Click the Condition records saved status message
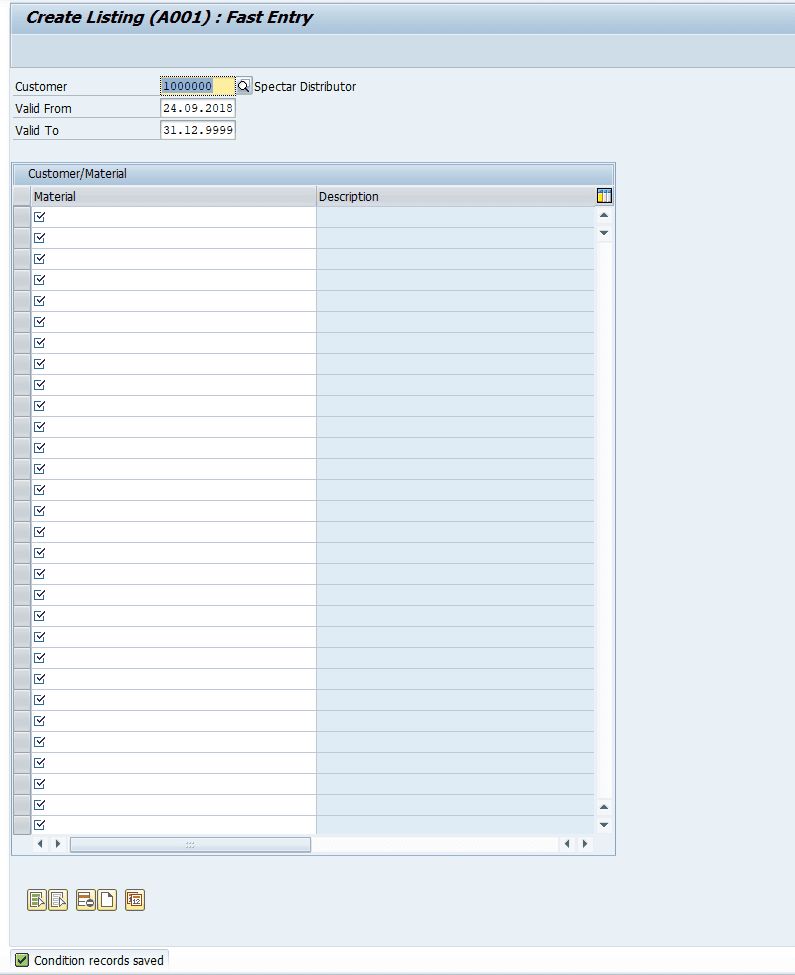795x975 pixels. pyautogui.click(x=99, y=960)
